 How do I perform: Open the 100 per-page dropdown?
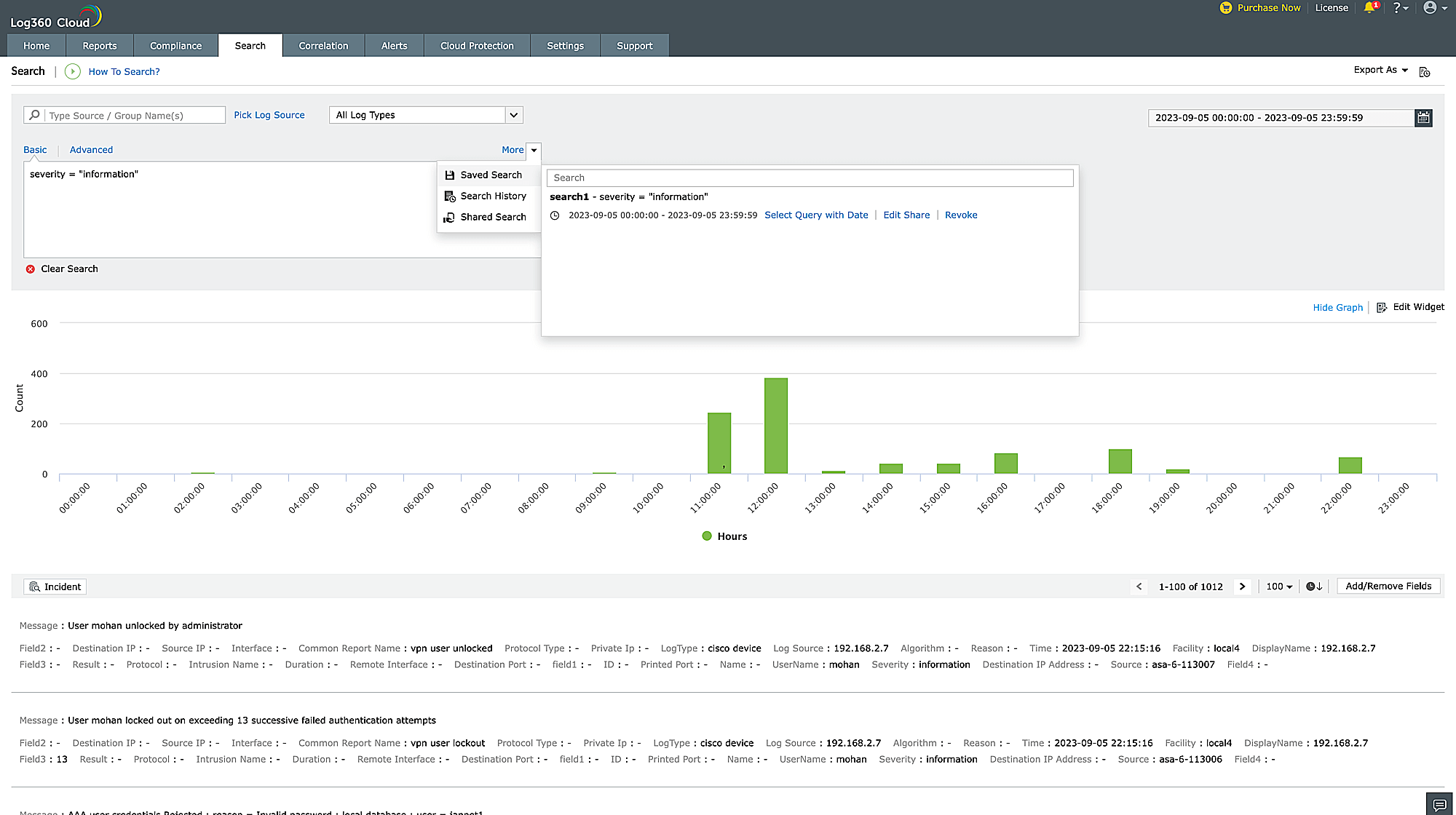coord(1279,587)
